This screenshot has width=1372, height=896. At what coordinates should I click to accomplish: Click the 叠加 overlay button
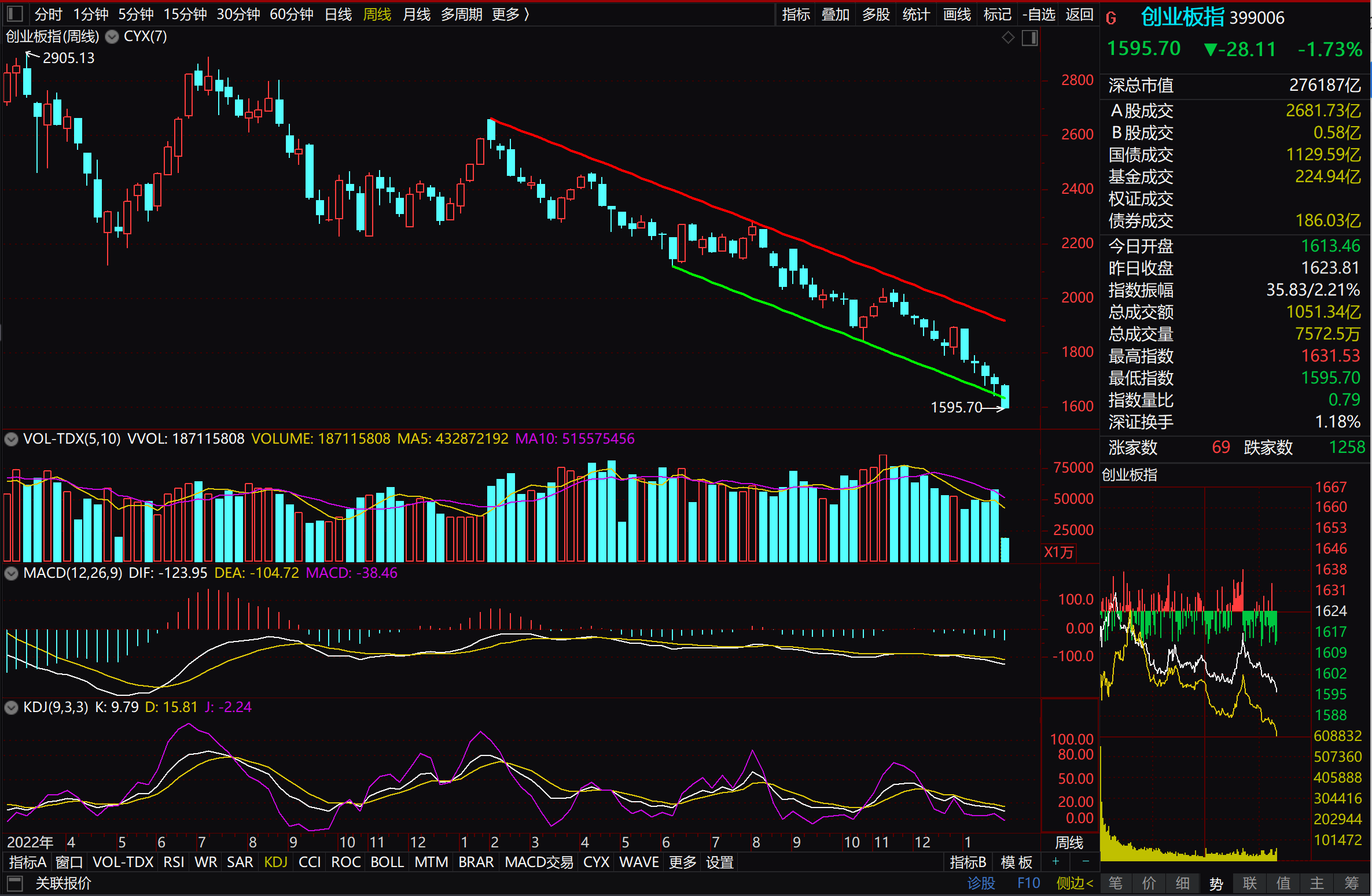point(836,14)
